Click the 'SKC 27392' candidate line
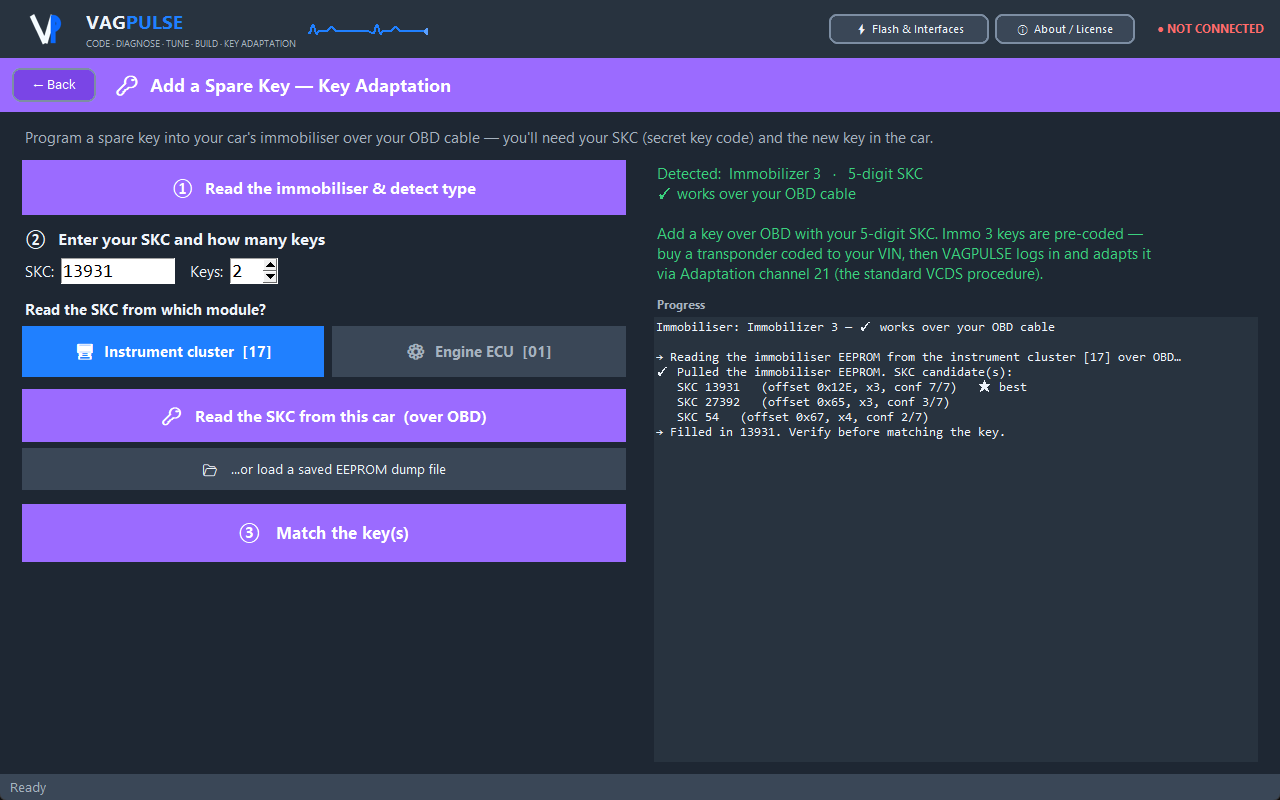The width and height of the screenshot is (1280, 800). click(x=813, y=402)
